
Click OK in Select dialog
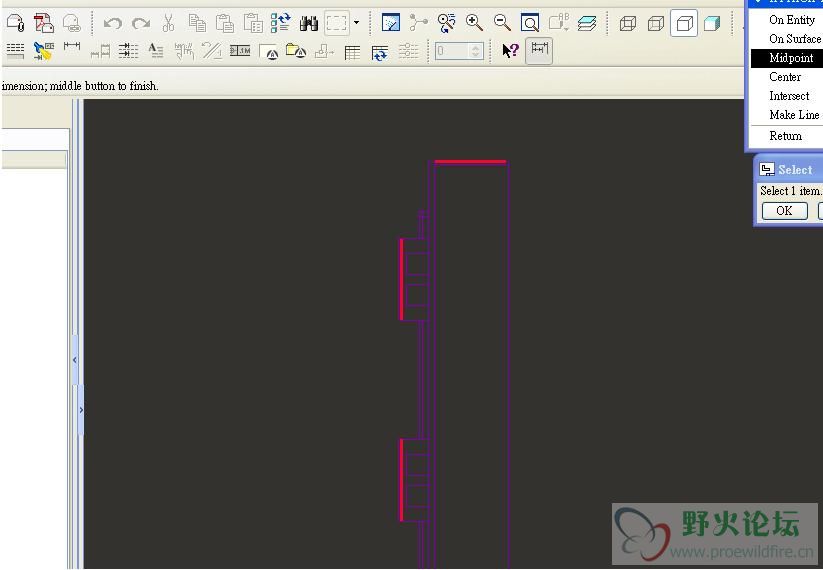pyautogui.click(x=784, y=210)
